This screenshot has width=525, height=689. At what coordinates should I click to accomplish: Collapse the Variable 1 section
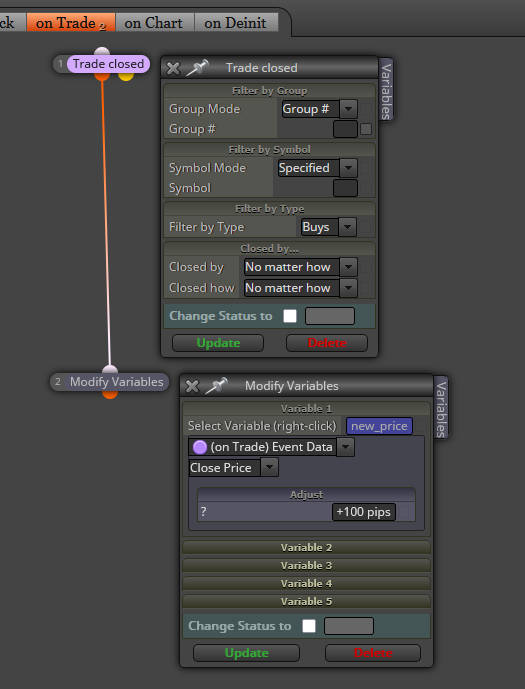pyautogui.click(x=306, y=409)
